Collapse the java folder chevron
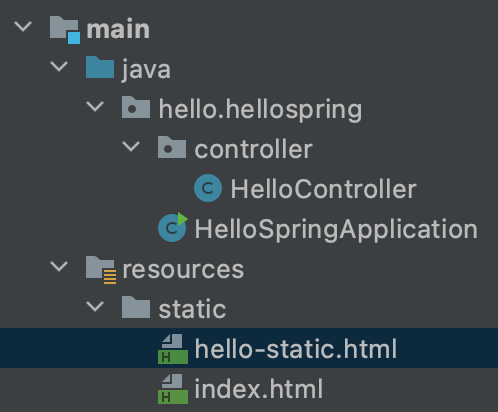498x412 pixels. [x=59, y=67]
